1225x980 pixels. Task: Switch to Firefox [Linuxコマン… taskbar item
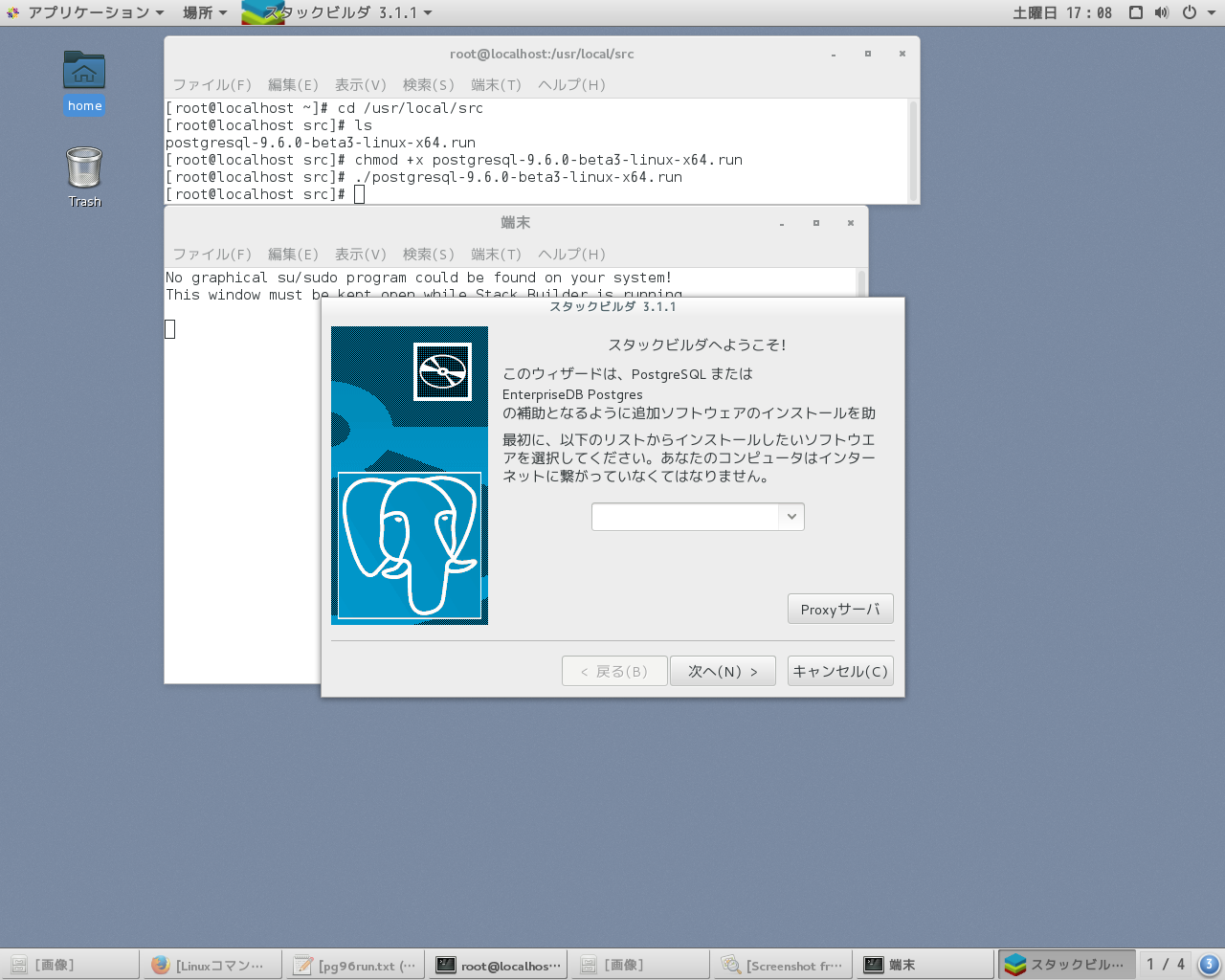tap(212, 965)
